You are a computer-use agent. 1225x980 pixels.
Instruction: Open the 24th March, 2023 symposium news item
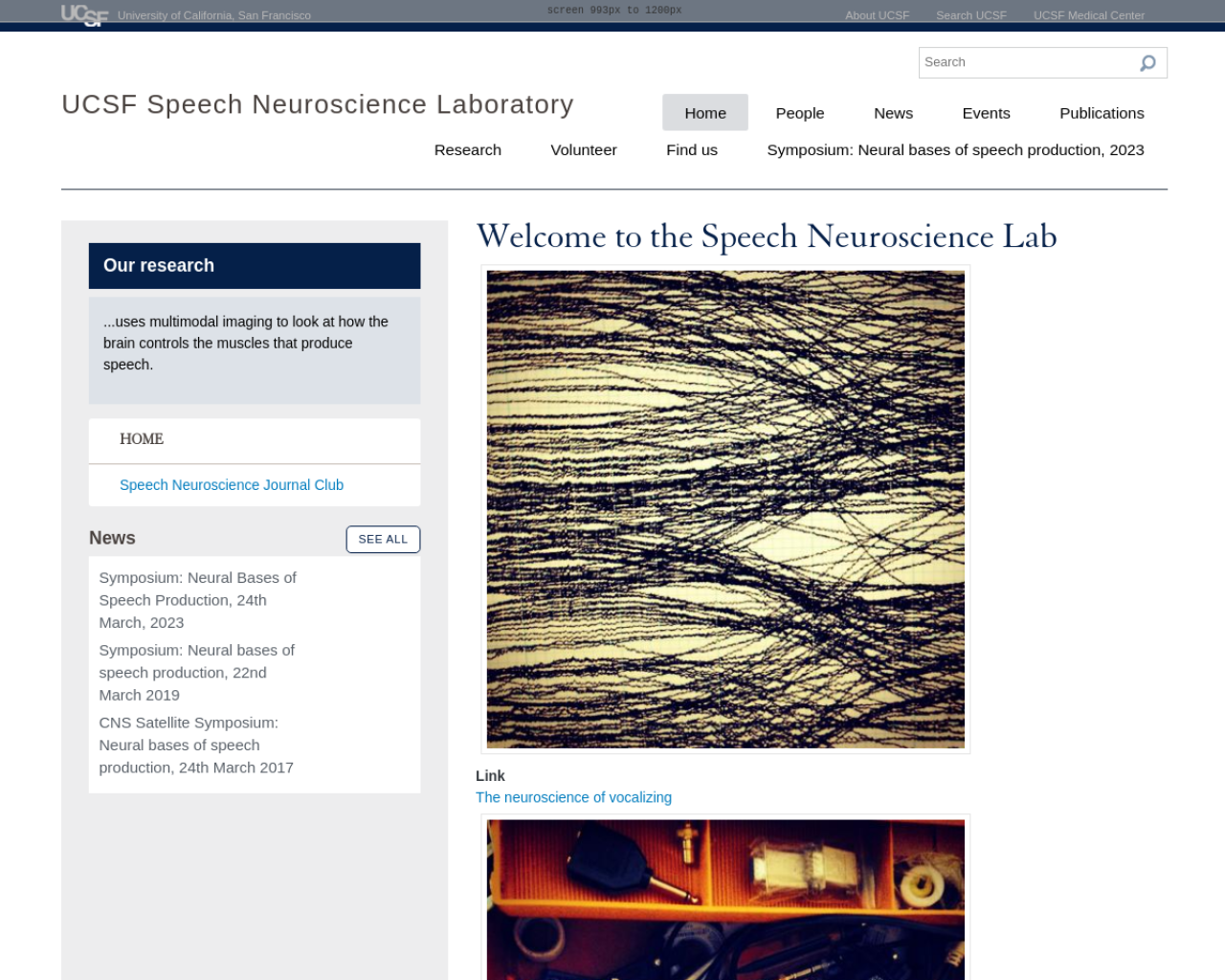pos(198,600)
